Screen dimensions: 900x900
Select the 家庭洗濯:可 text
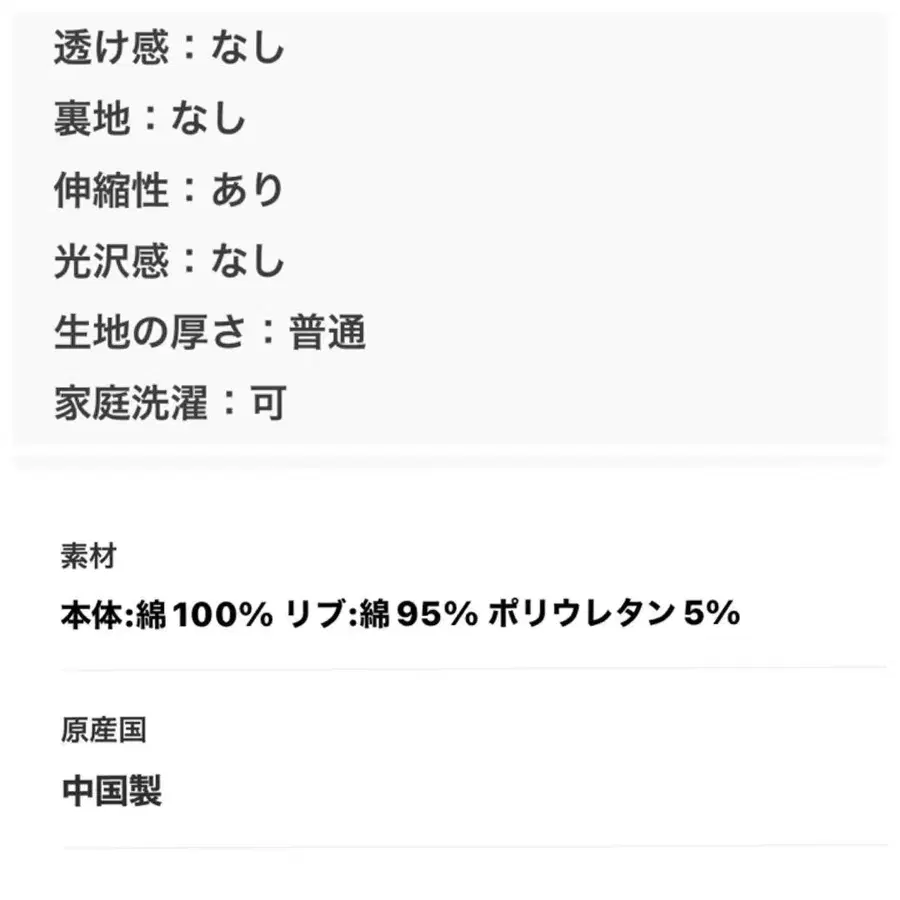tap(170, 404)
